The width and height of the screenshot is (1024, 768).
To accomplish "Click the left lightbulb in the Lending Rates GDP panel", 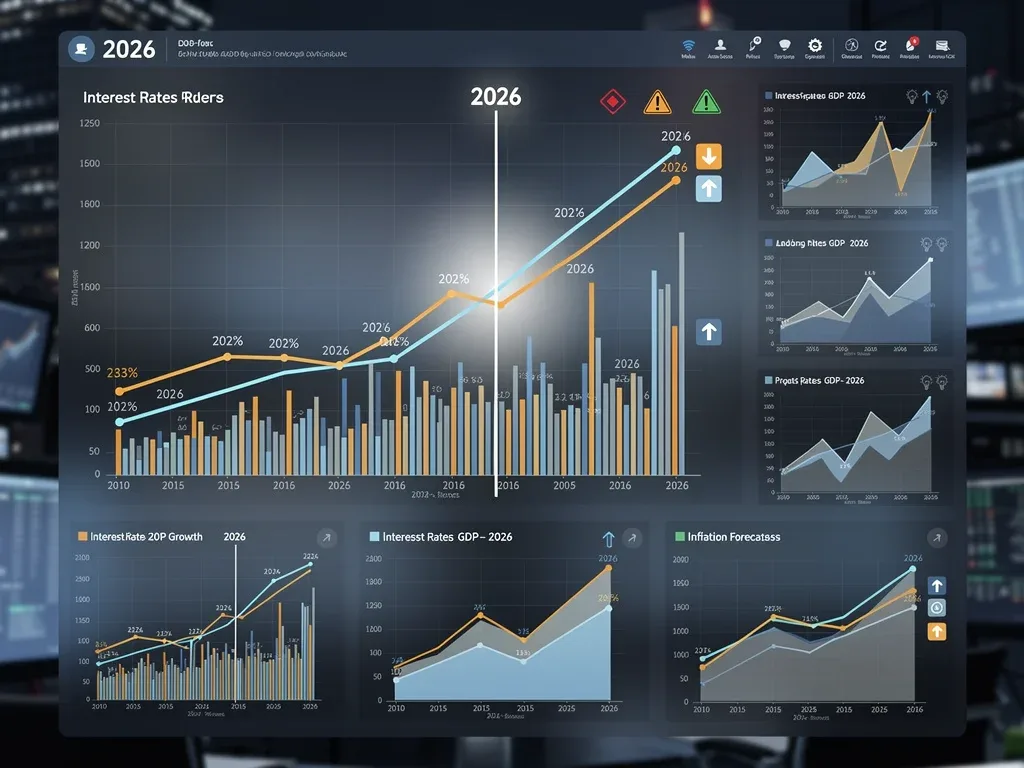I will point(926,244).
